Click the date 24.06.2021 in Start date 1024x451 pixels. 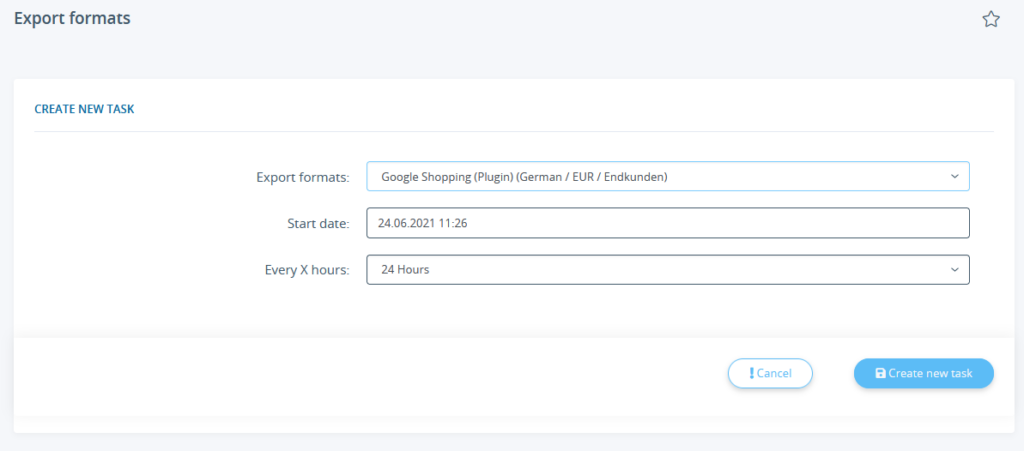(x=406, y=223)
